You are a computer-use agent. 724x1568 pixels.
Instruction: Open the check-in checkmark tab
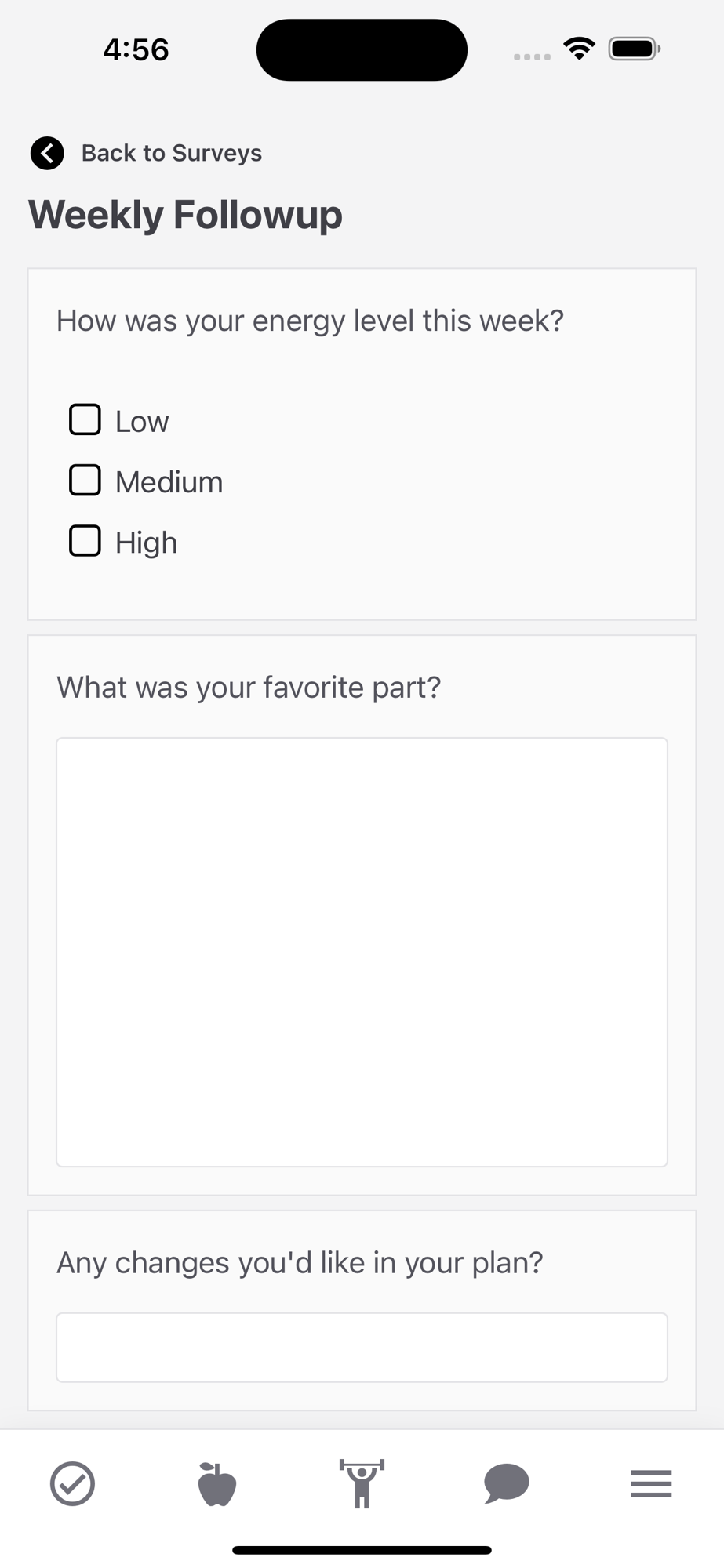coord(72,1483)
